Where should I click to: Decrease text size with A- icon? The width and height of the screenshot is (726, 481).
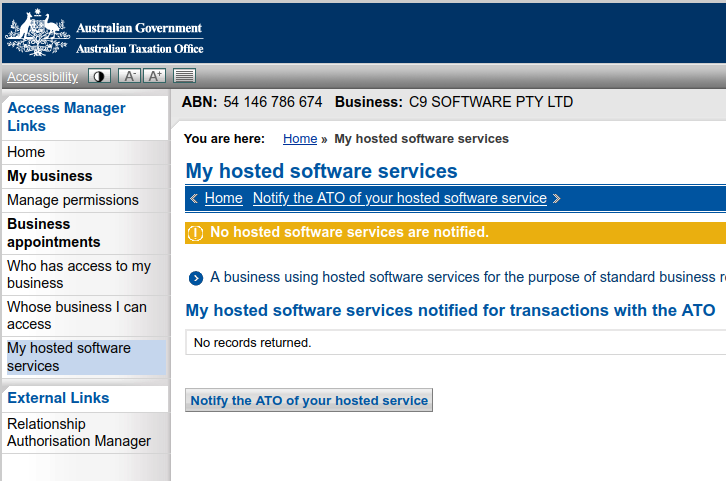point(129,76)
